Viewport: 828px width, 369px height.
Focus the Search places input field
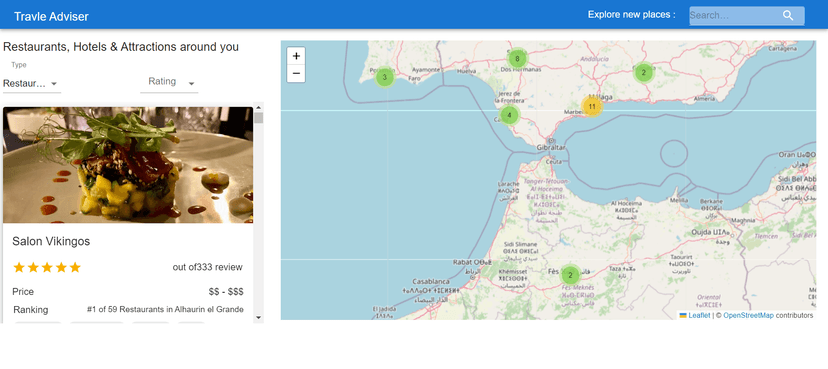[x=734, y=15]
